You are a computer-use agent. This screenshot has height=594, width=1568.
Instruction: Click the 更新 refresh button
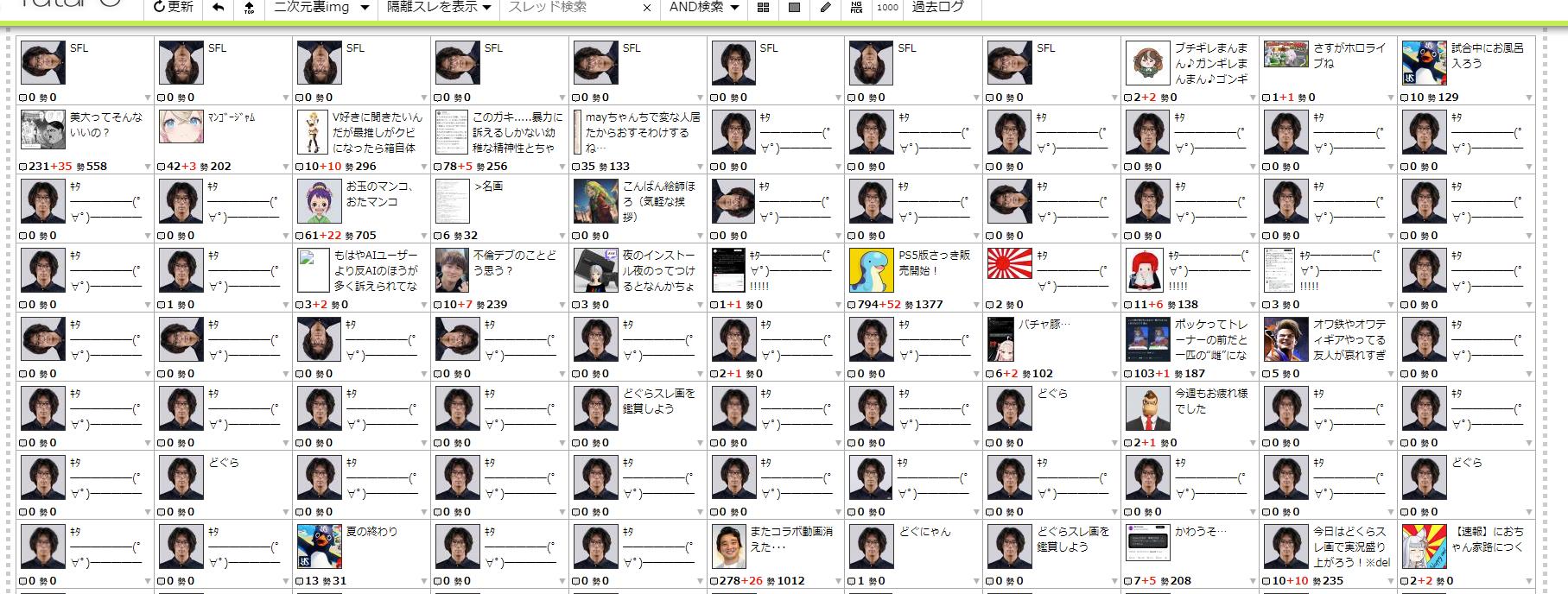click(173, 7)
